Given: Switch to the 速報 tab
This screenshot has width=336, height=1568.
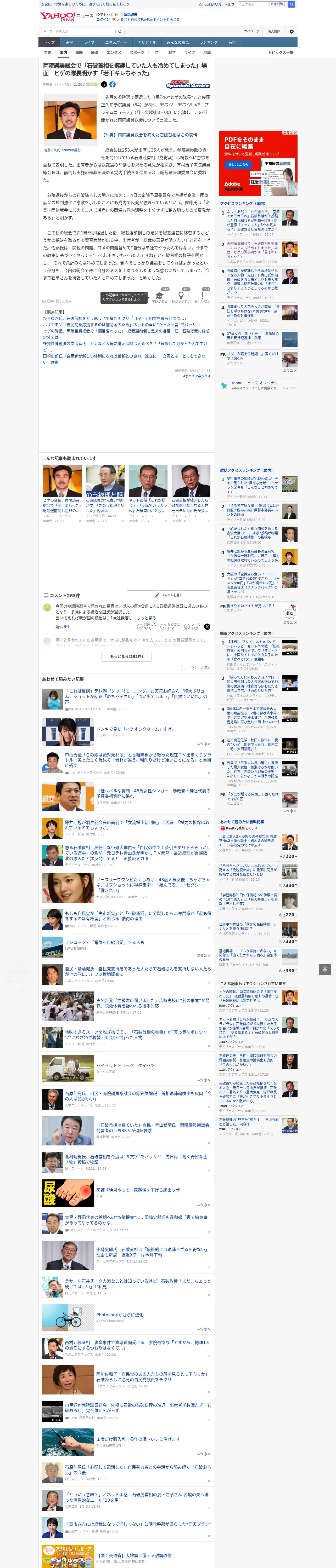Looking at the screenshot, I should pos(69,43).
